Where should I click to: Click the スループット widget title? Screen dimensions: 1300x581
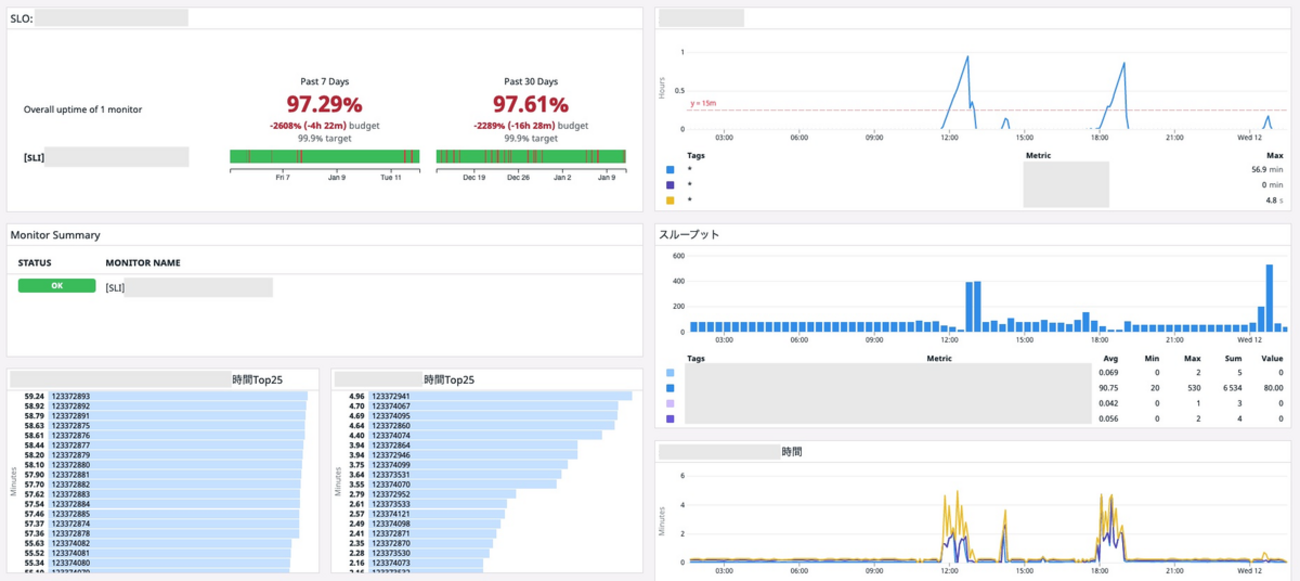click(x=689, y=235)
